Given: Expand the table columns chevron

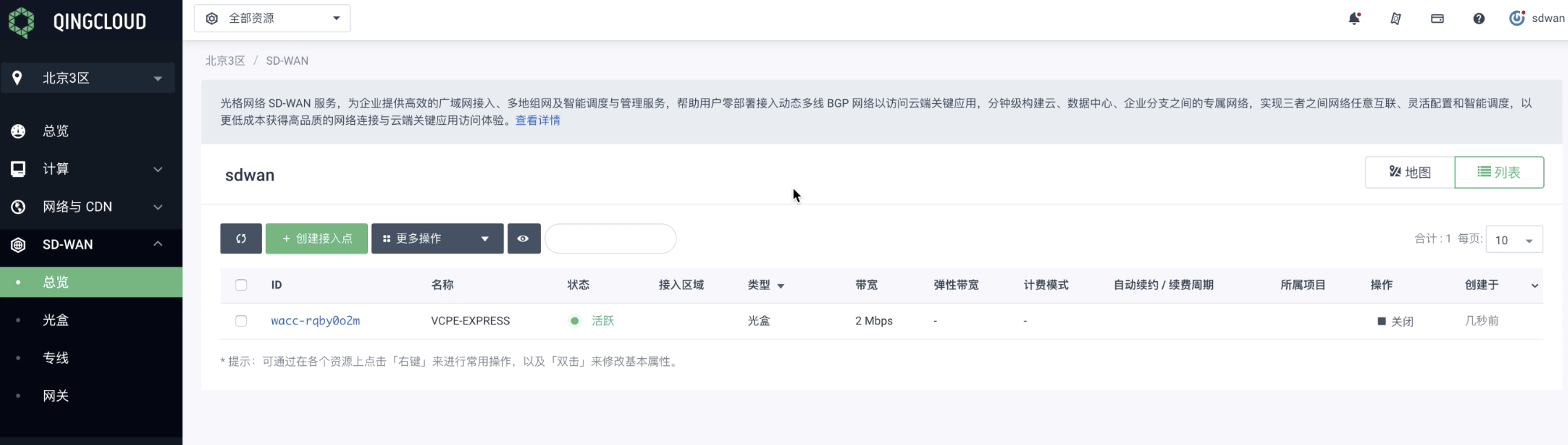Looking at the screenshot, I should [1535, 286].
